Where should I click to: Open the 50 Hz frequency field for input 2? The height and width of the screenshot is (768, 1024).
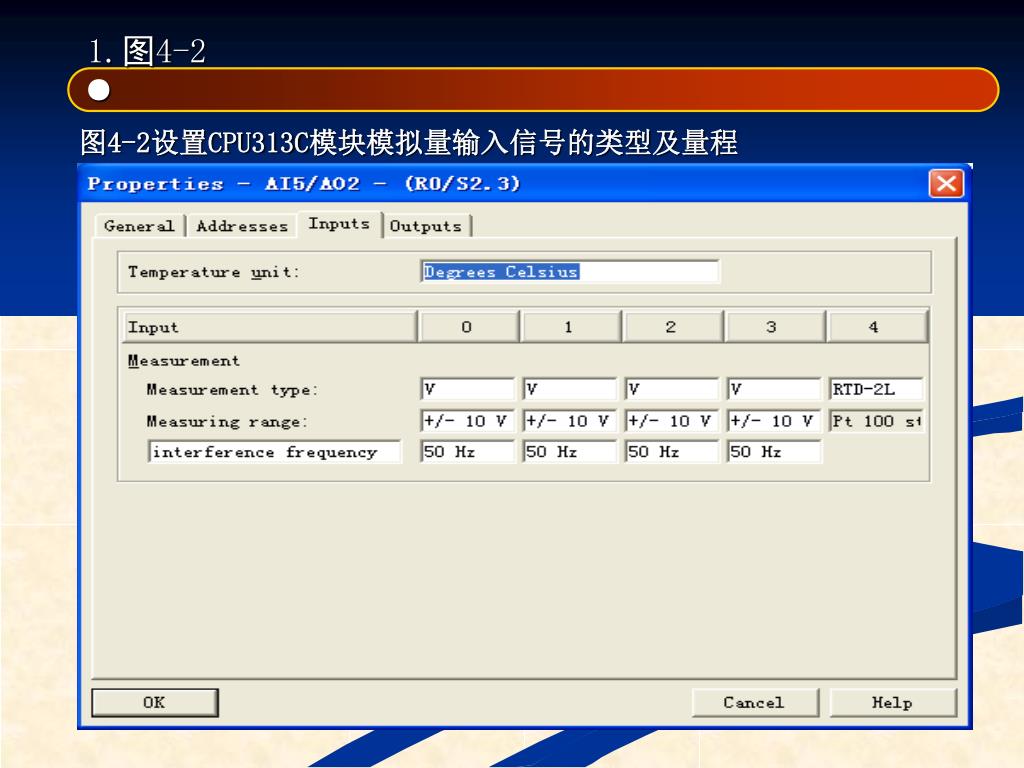[671, 452]
